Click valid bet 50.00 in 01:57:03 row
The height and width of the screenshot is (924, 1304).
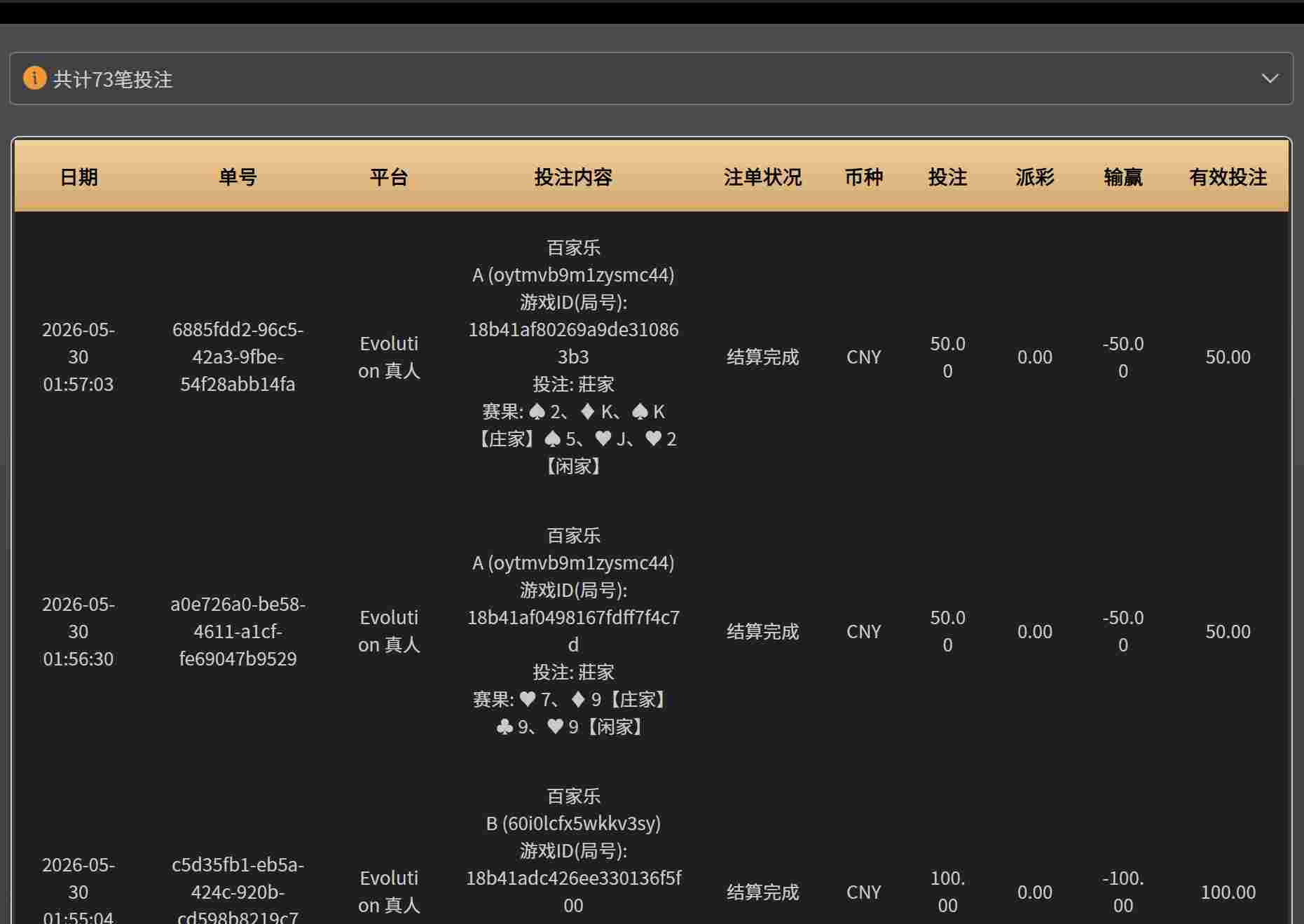1228,357
